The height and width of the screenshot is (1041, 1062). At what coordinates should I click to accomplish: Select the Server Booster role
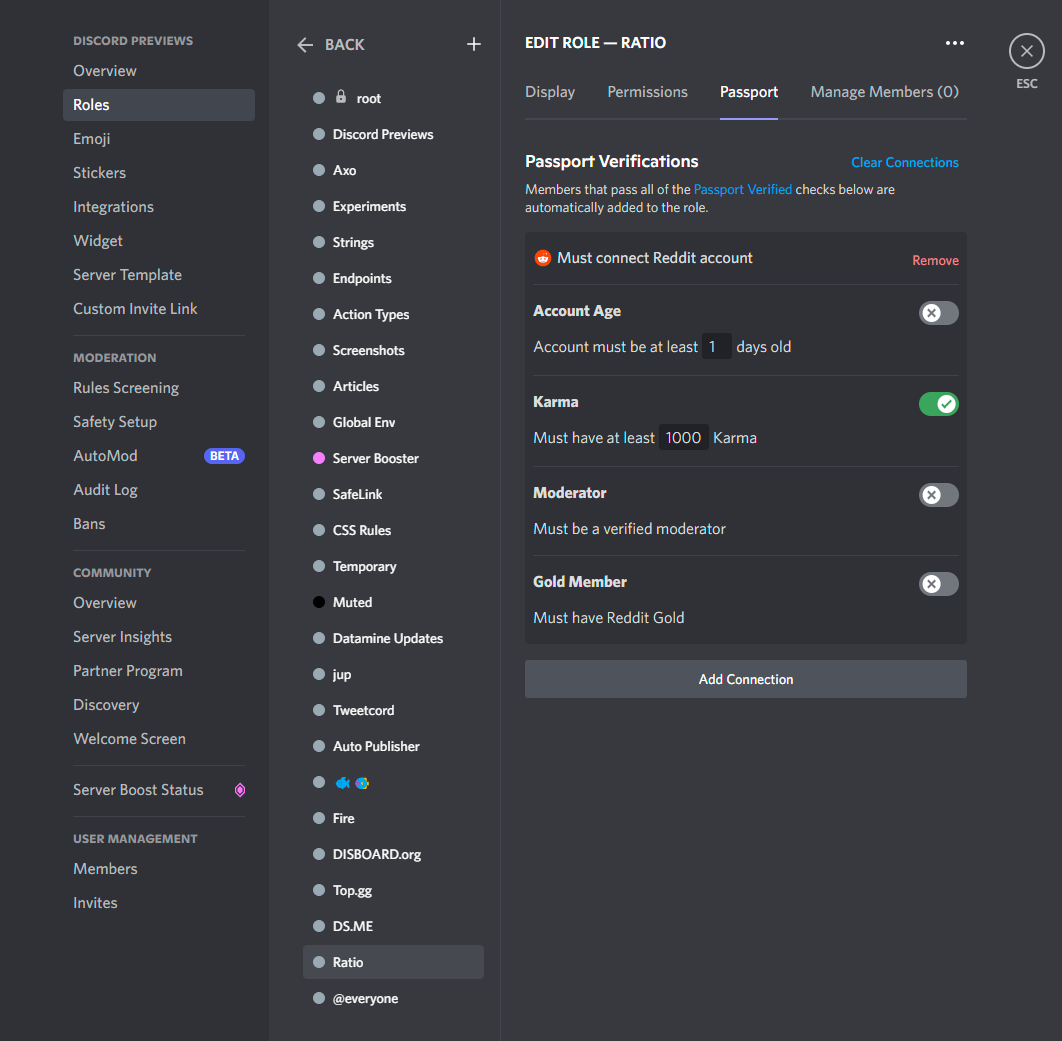393,459
